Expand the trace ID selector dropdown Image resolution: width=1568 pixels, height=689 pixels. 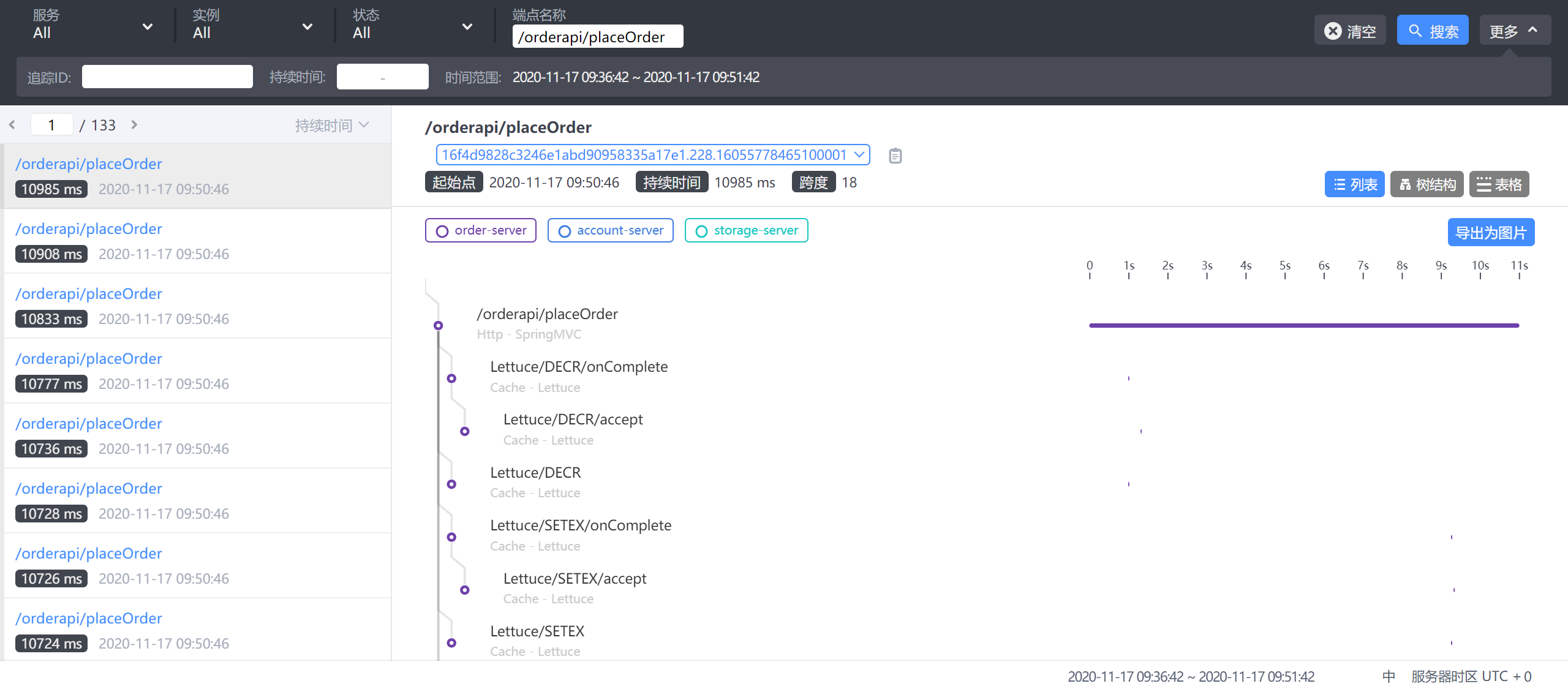[653, 155]
